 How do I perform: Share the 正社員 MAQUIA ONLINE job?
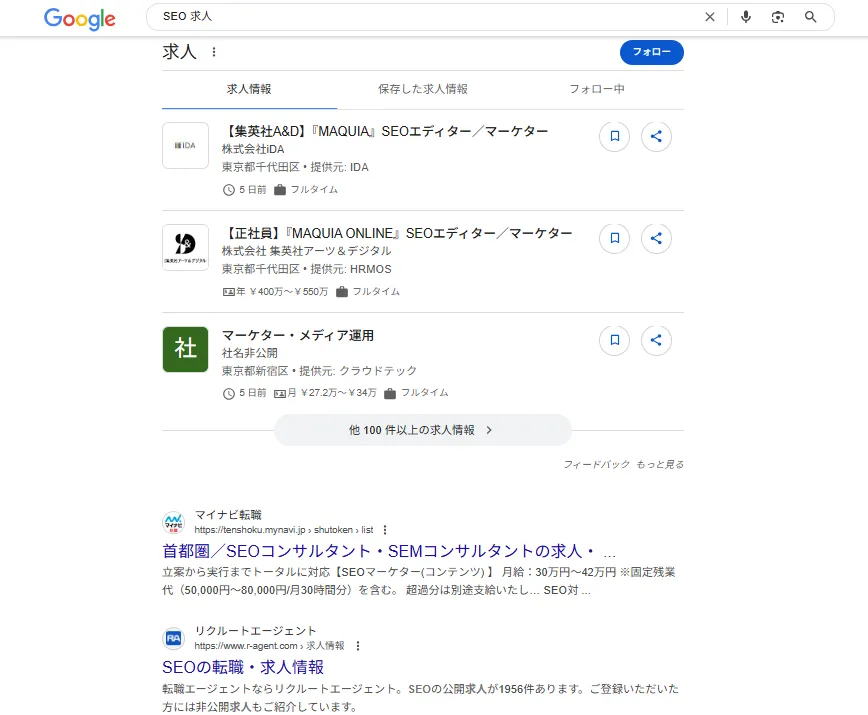click(x=656, y=238)
